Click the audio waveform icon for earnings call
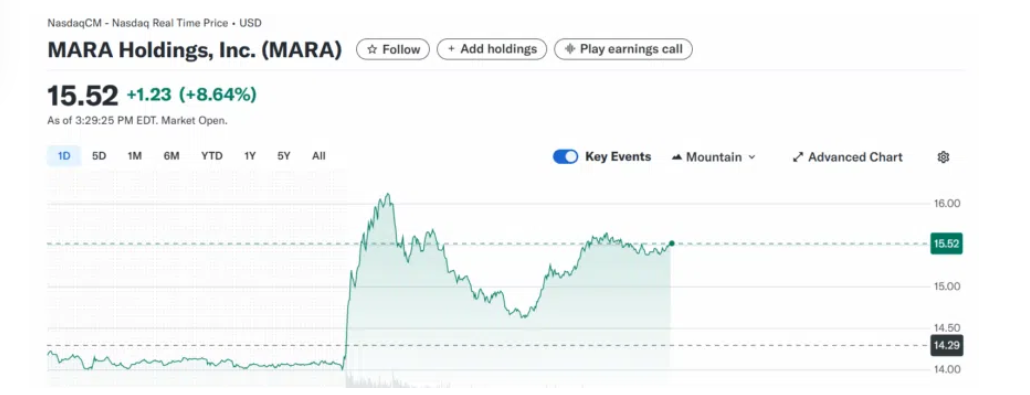The height and width of the screenshot is (395, 1030). pyautogui.click(x=570, y=49)
